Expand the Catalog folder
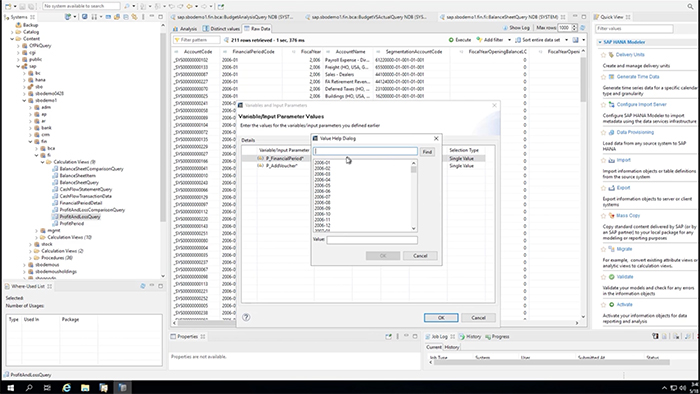The image size is (700, 394). (x=12, y=32)
